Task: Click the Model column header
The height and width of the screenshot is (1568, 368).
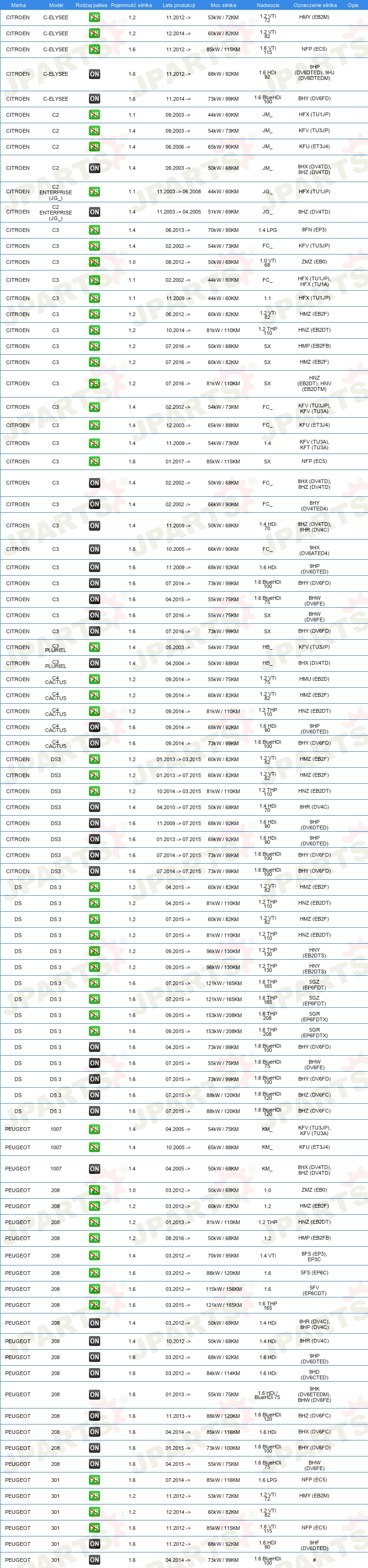Action: 56,5
